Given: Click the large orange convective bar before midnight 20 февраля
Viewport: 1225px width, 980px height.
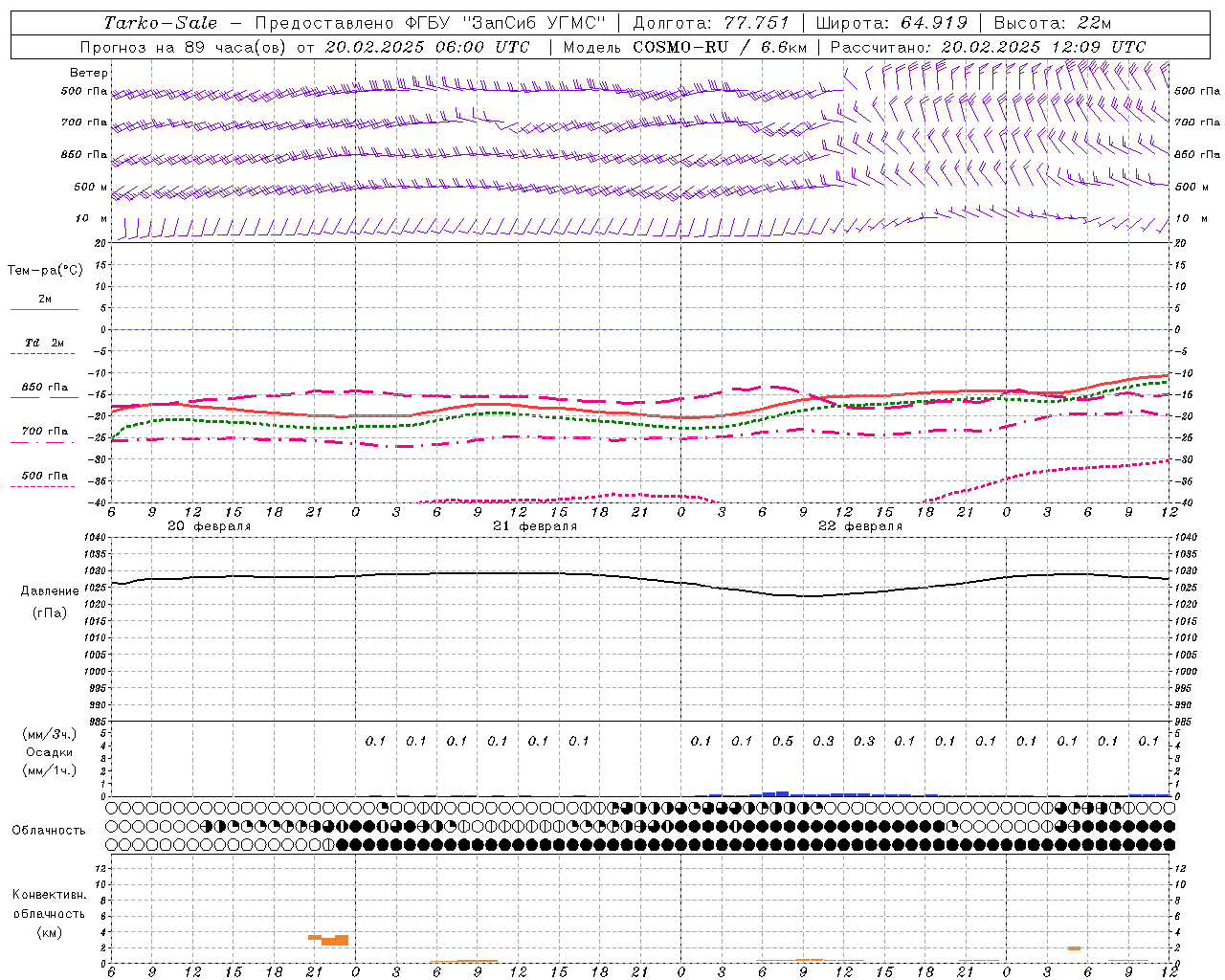Looking at the screenshot, I should click(335, 940).
